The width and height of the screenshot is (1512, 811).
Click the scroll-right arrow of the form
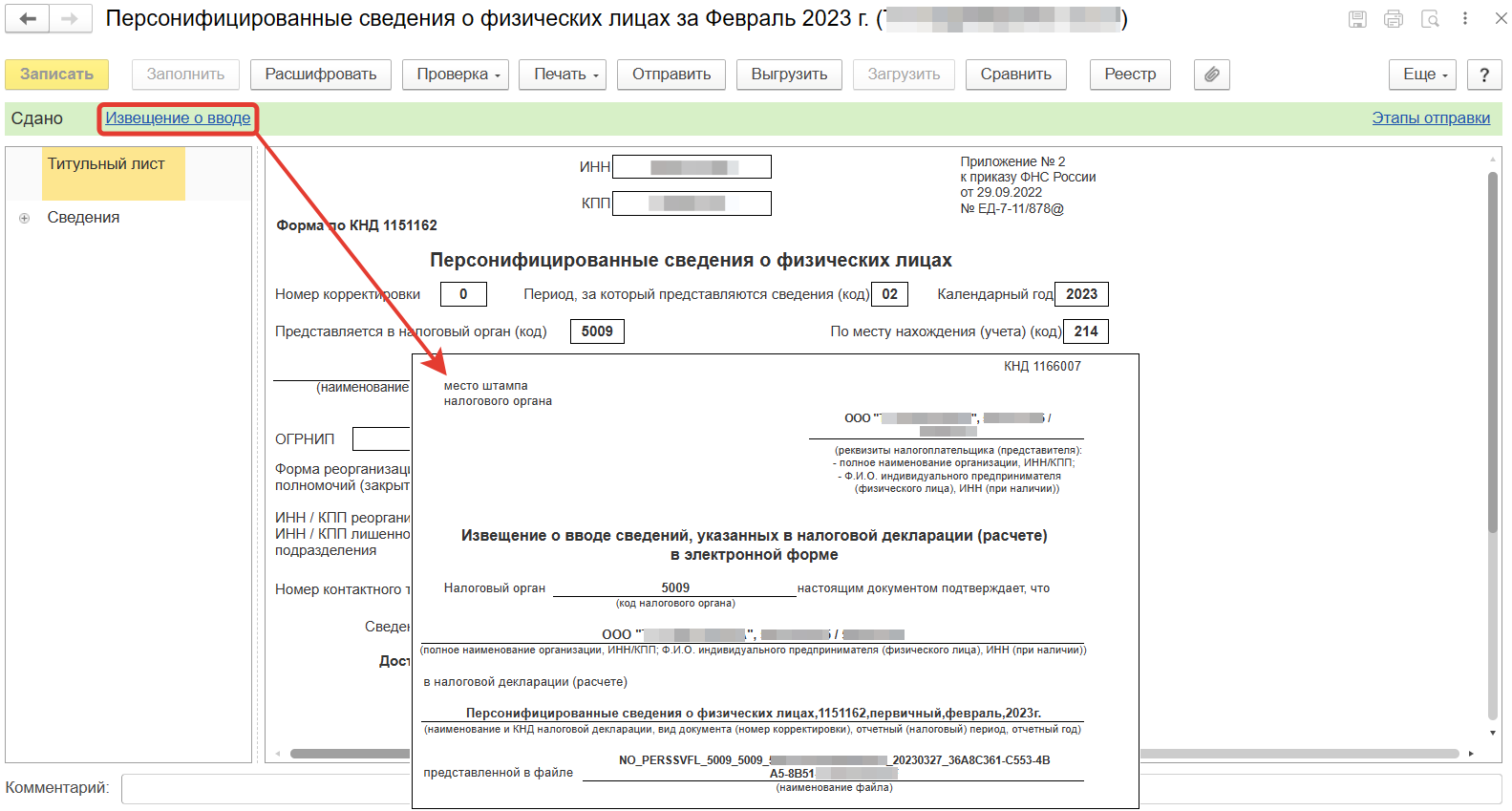tap(1471, 754)
